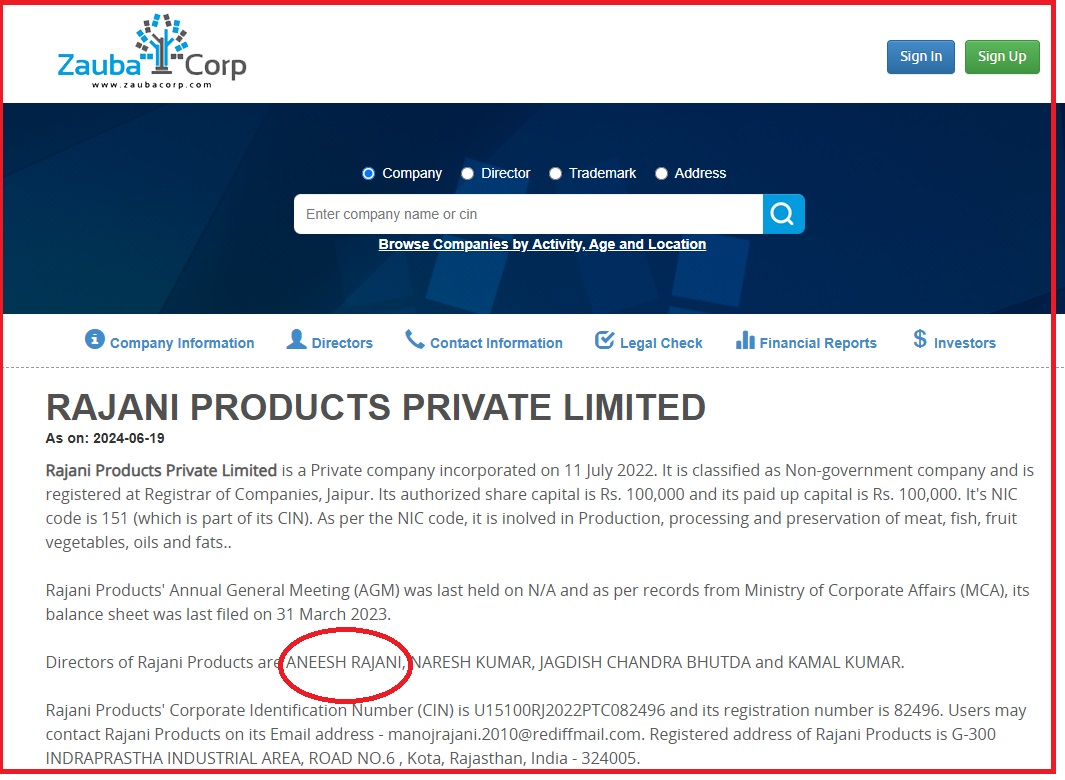Select the Trademark radio button
This screenshot has width=1065, height=780.
556,174
